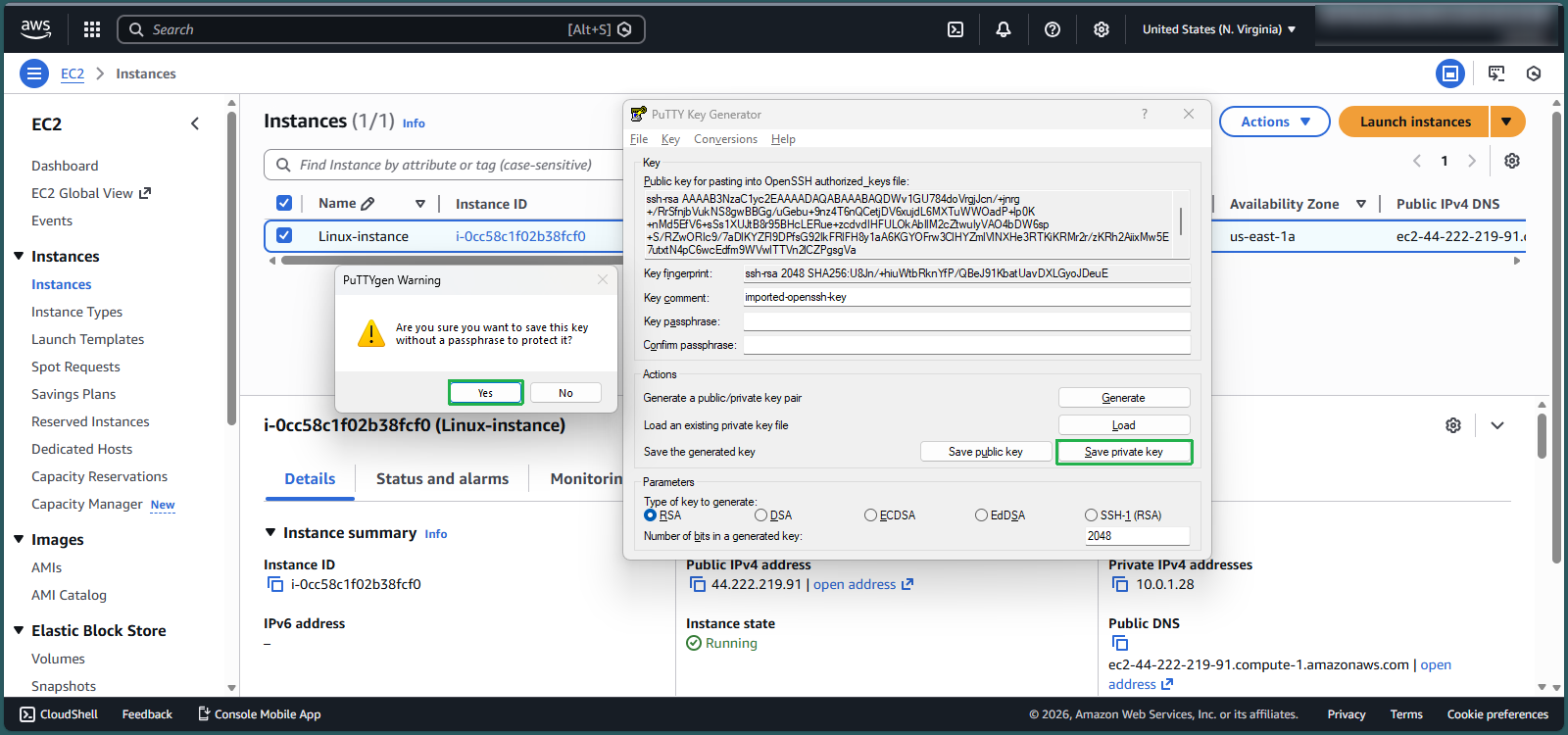Screen dimensions: 1568x735
Task: Open the Key menu in PuTTYgen
Action: [x=670, y=139]
